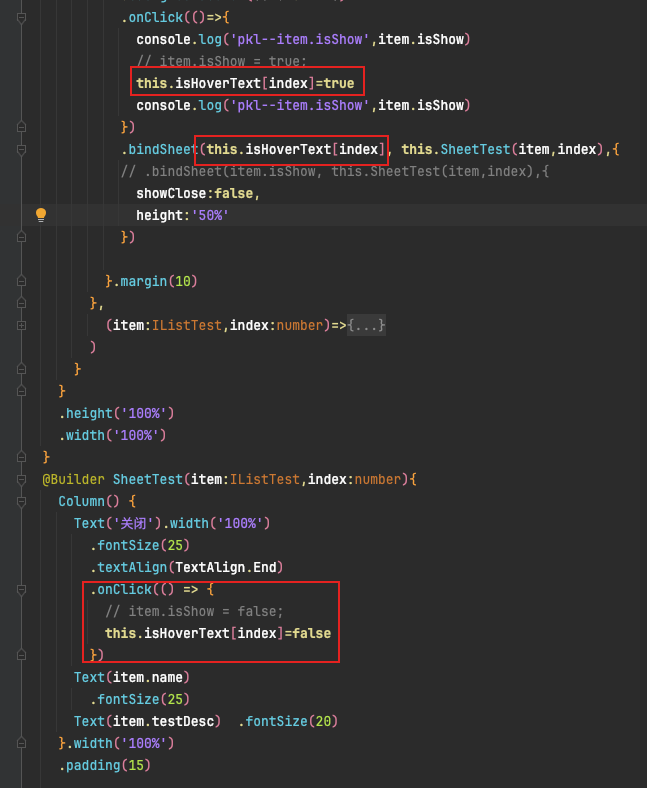Click the .width('100%') line under .height

113,435
